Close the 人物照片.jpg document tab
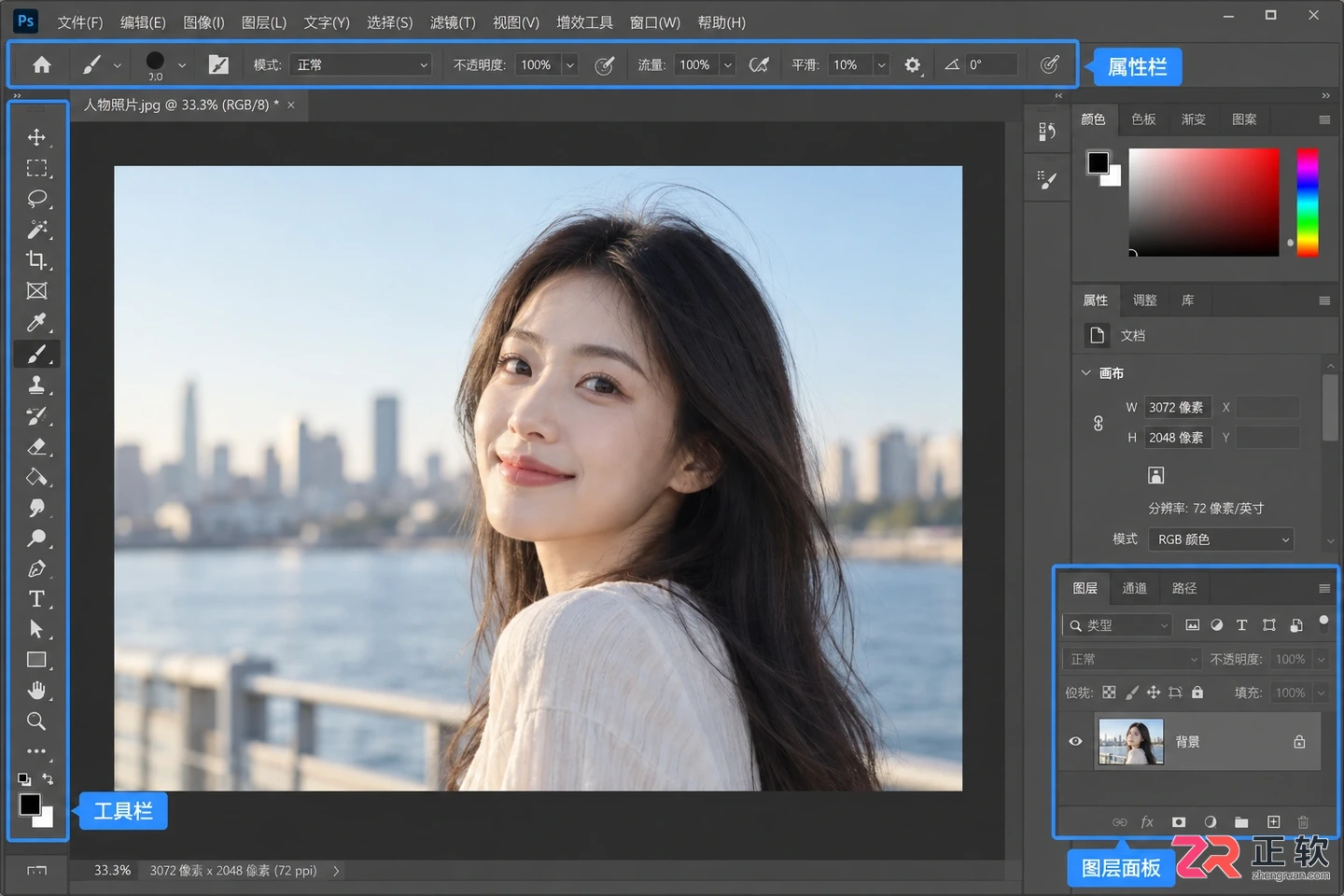 tap(291, 105)
